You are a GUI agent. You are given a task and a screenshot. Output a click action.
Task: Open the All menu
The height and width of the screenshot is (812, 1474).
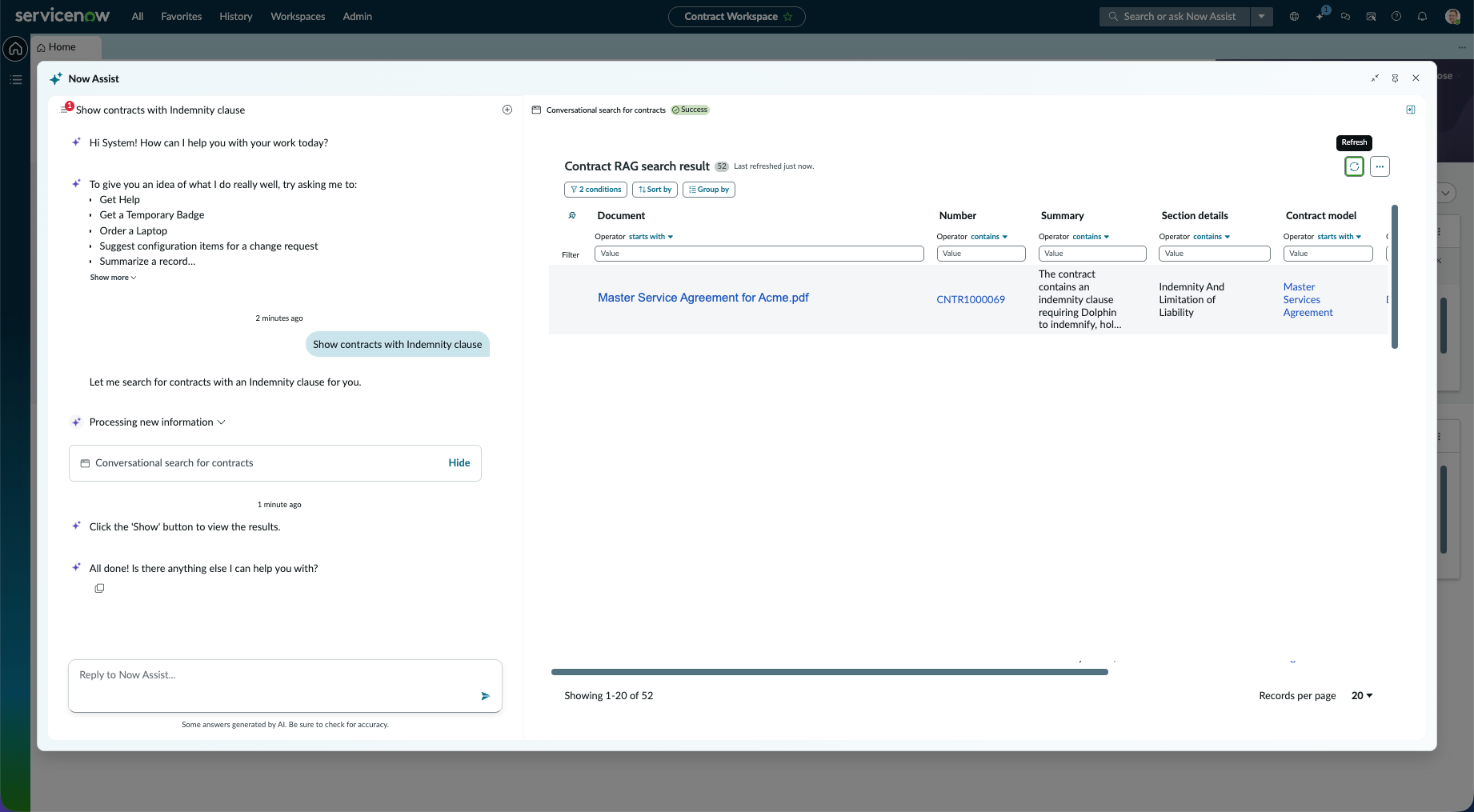coord(138,16)
